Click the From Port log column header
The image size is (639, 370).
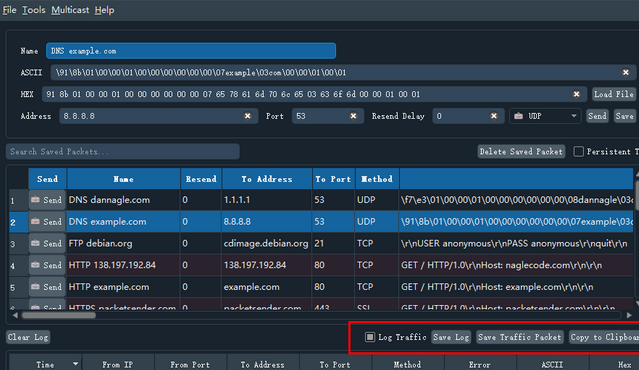click(x=190, y=364)
